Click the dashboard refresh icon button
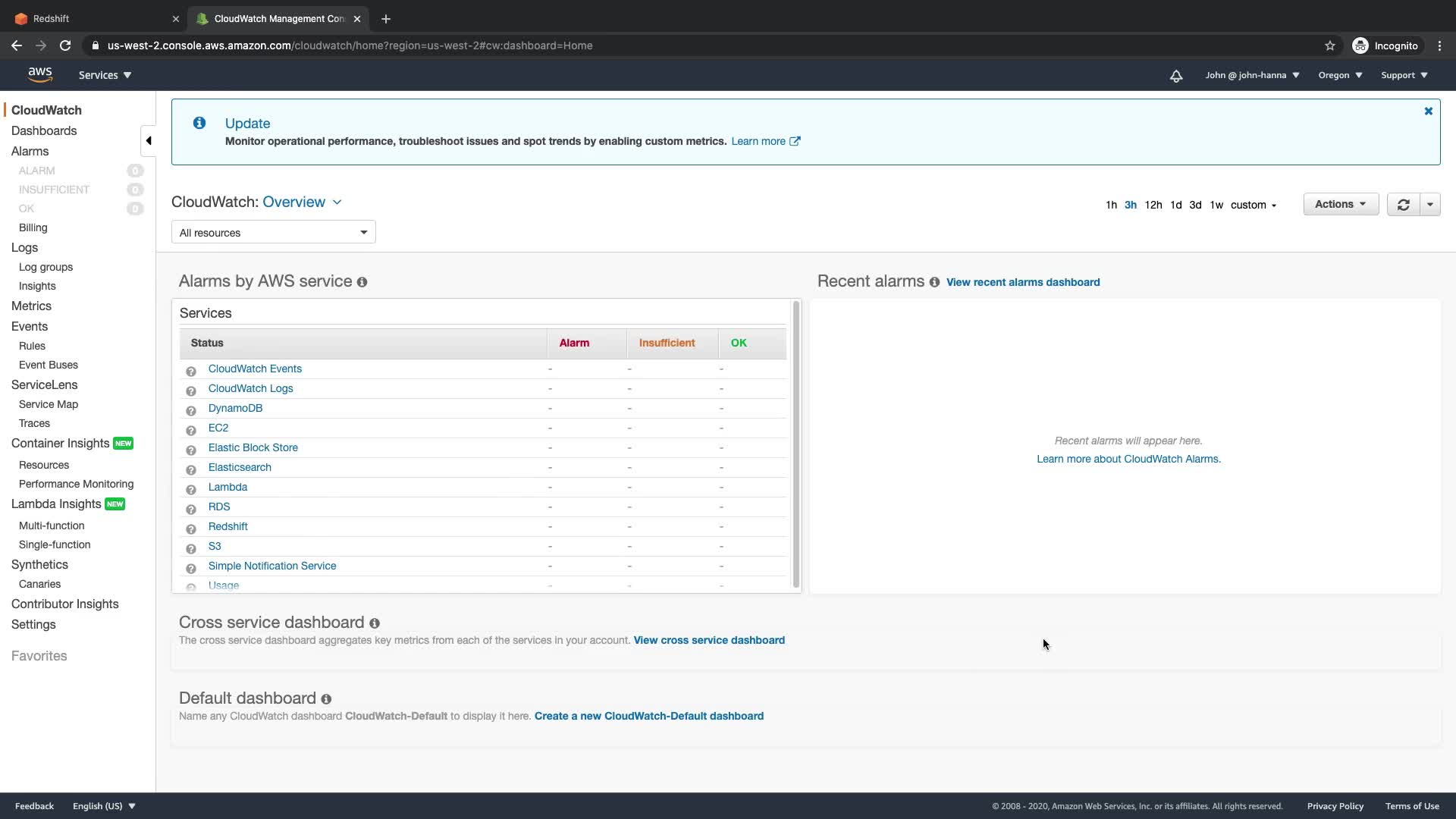1456x819 pixels. tap(1403, 205)
